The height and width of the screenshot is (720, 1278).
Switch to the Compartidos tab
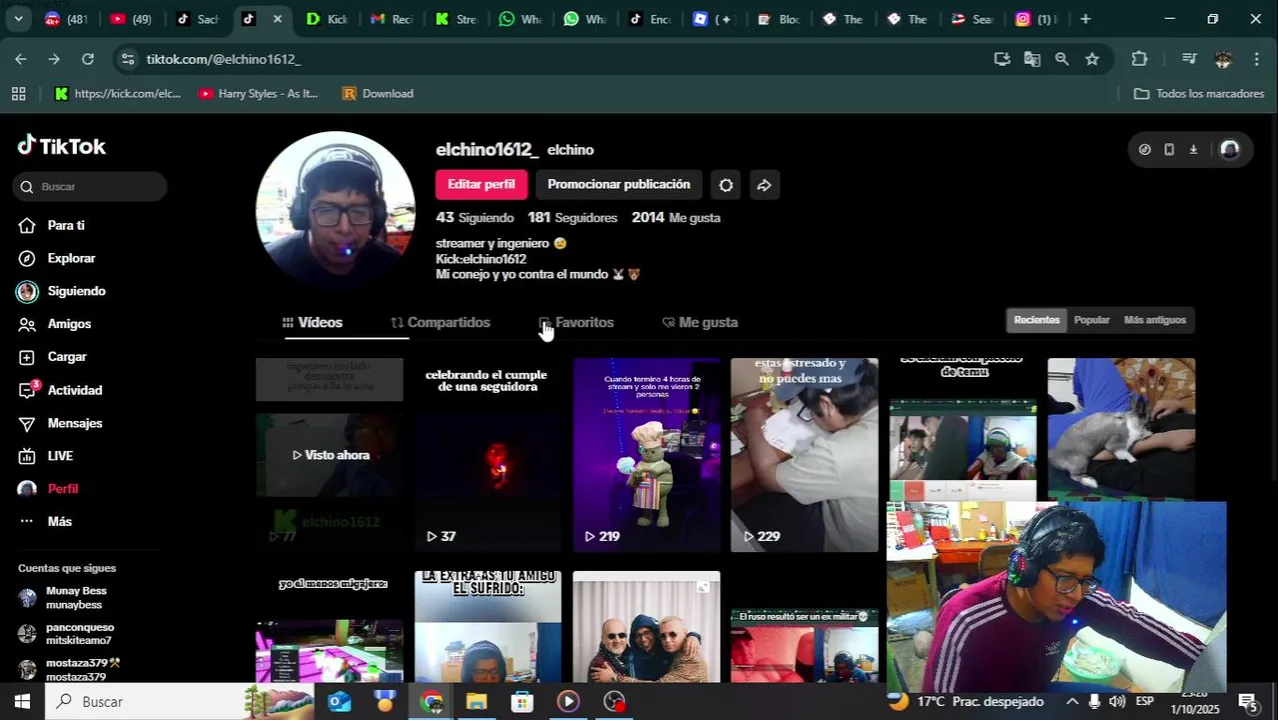click(440, 322)
